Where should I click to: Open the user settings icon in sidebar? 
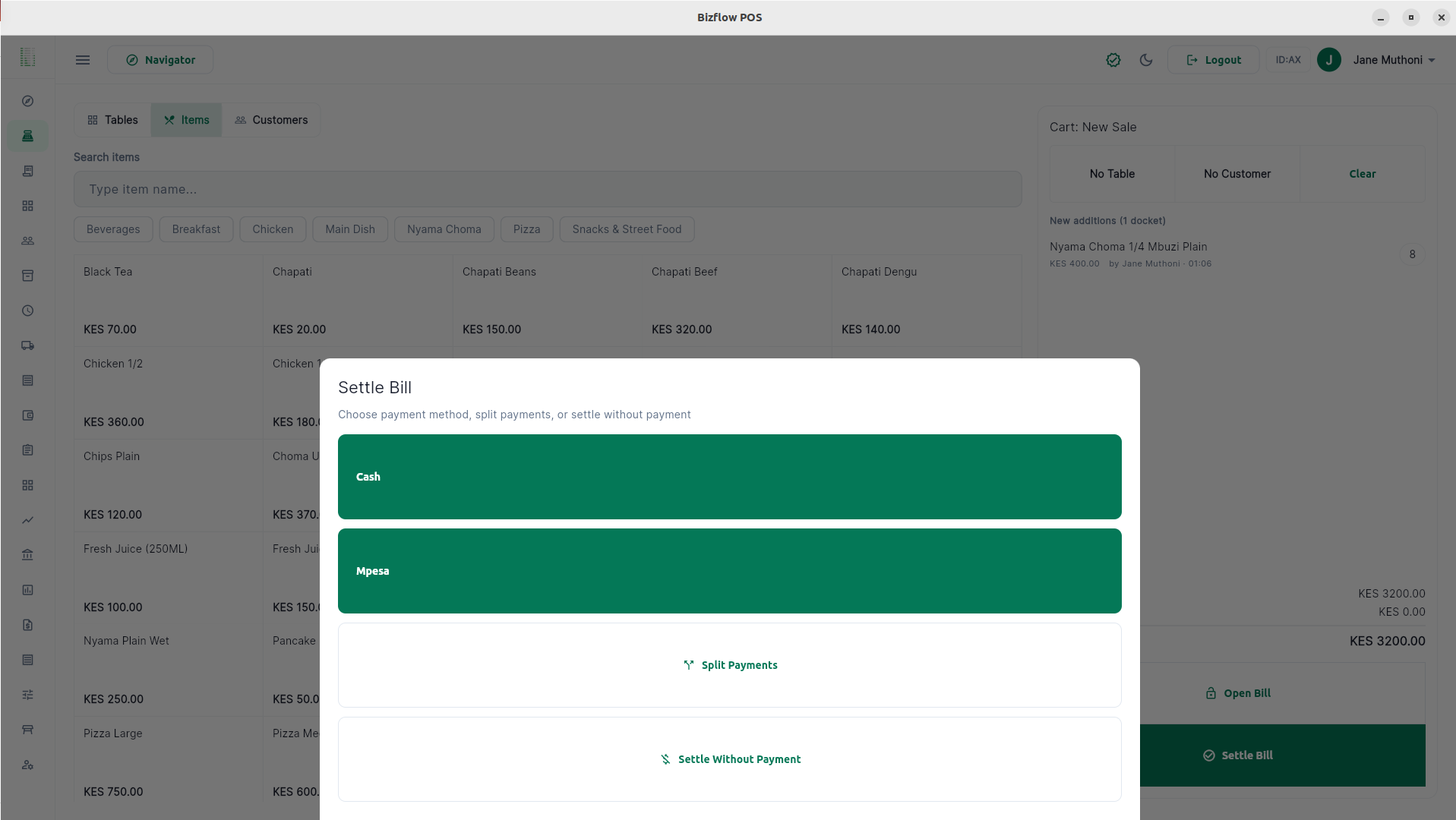point(28,765)
